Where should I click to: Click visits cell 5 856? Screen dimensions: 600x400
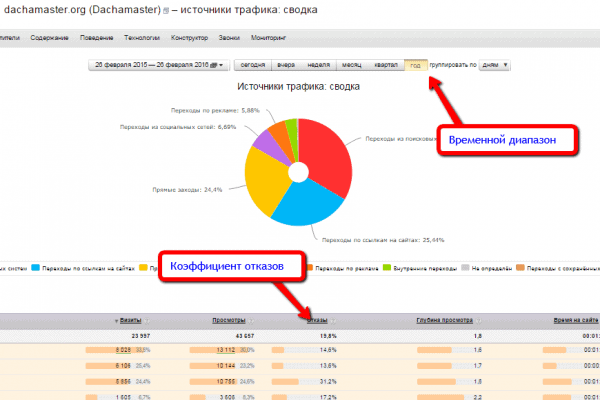pos(123,382)
